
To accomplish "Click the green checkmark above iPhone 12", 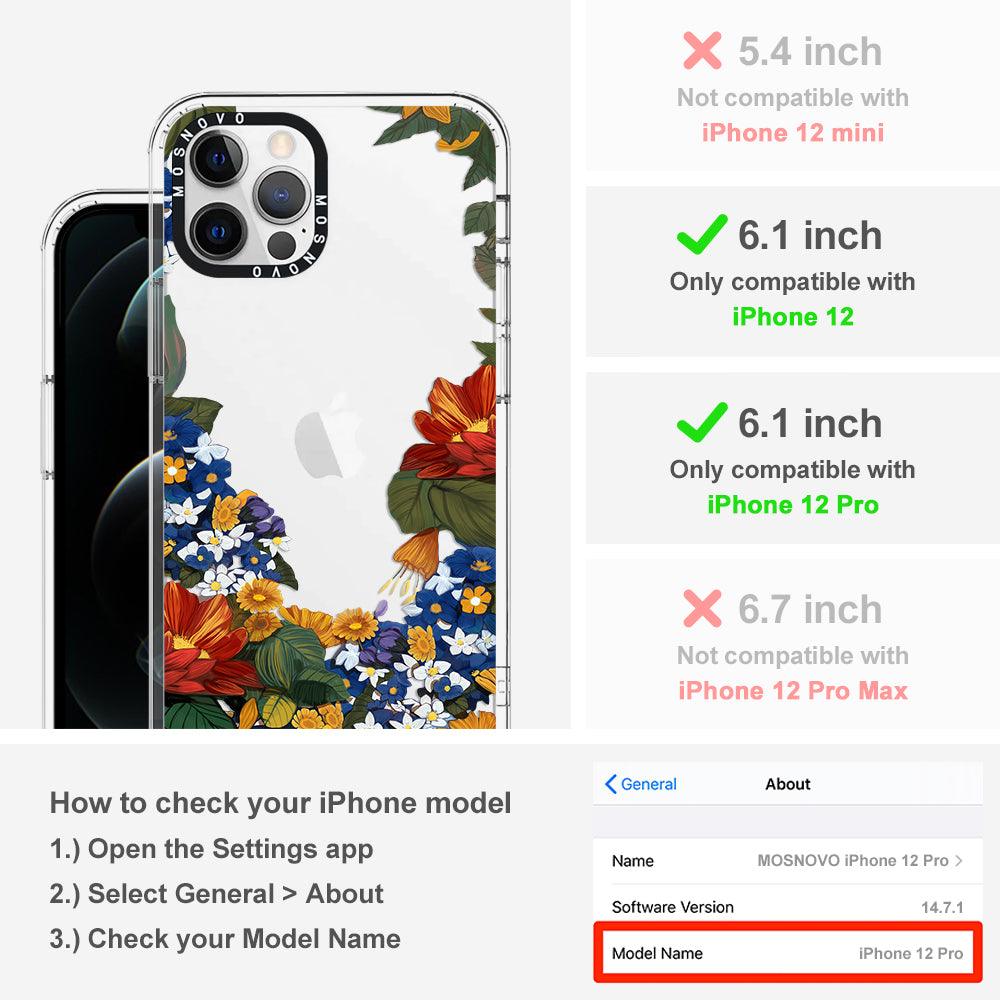I will [x=702, y=234].
